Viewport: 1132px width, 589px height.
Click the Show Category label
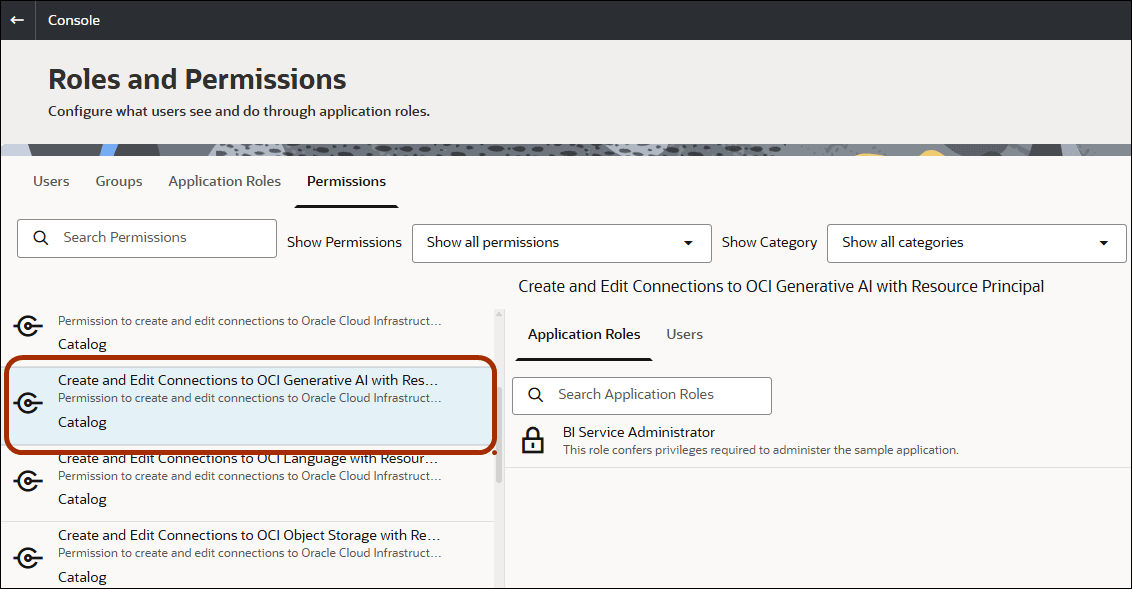click(770, 243)
